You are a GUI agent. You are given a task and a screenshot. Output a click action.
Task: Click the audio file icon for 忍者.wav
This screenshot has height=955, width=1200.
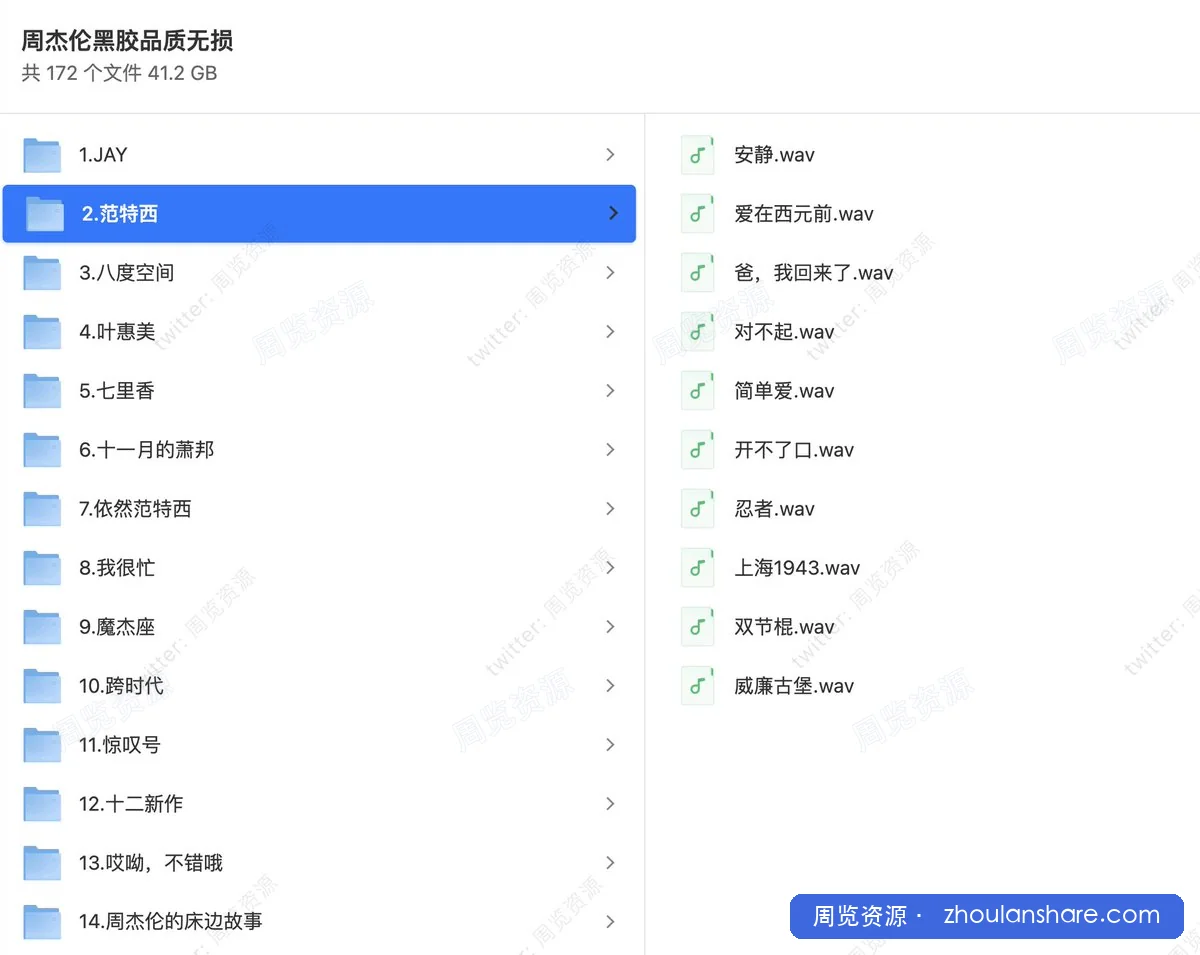point(698,509)
